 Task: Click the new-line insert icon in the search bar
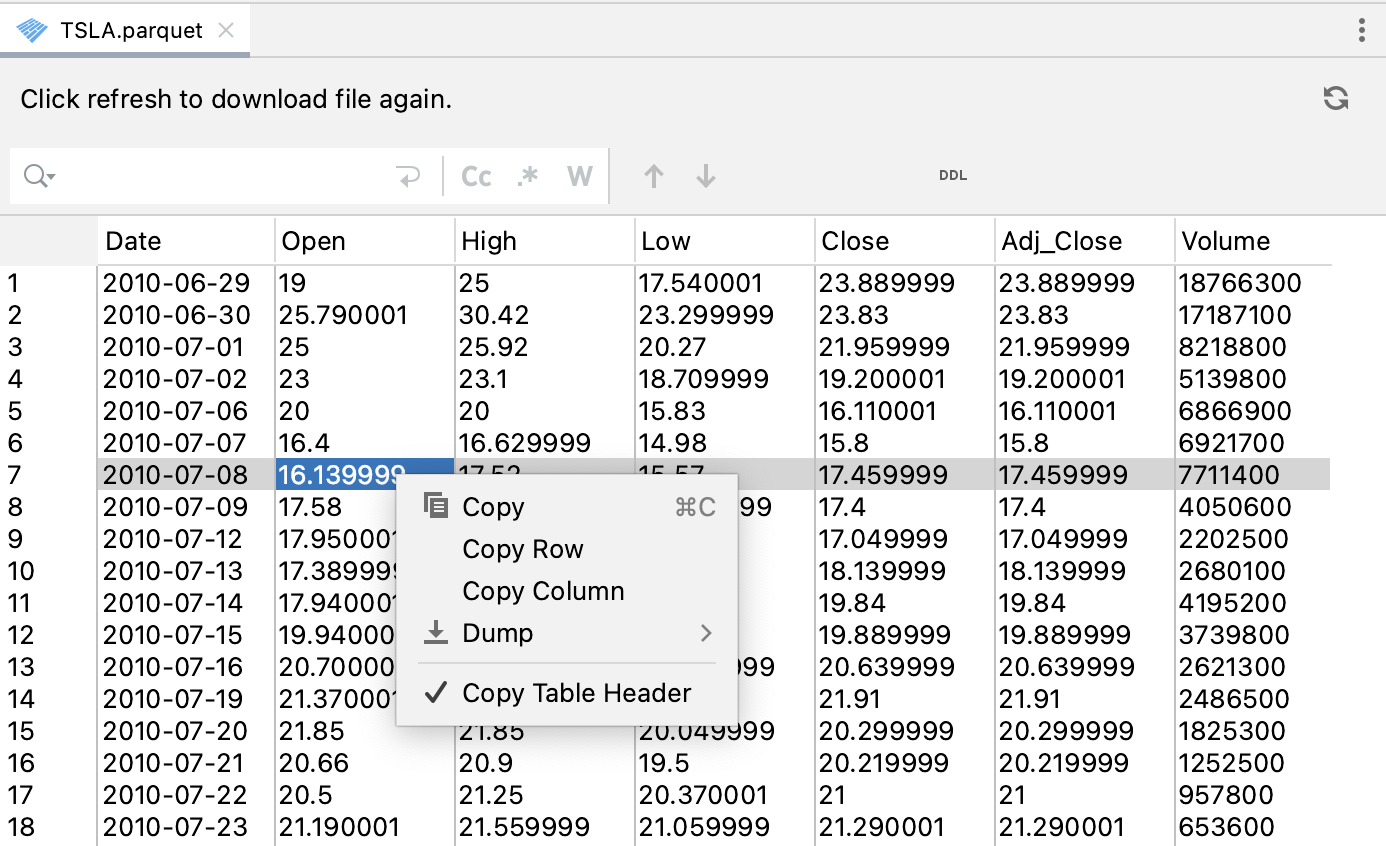tap(408, 175)
